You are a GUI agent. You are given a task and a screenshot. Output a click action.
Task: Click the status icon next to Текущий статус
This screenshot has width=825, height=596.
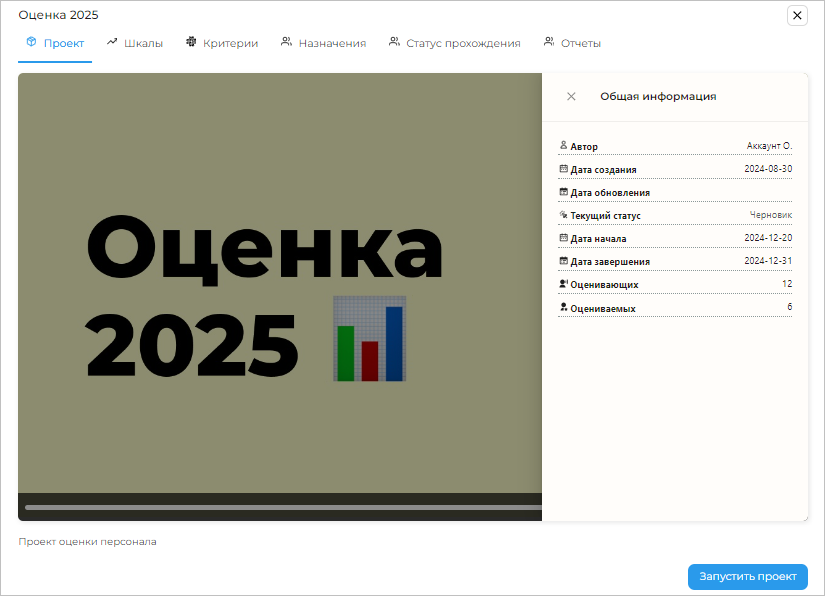click(563, 215)
